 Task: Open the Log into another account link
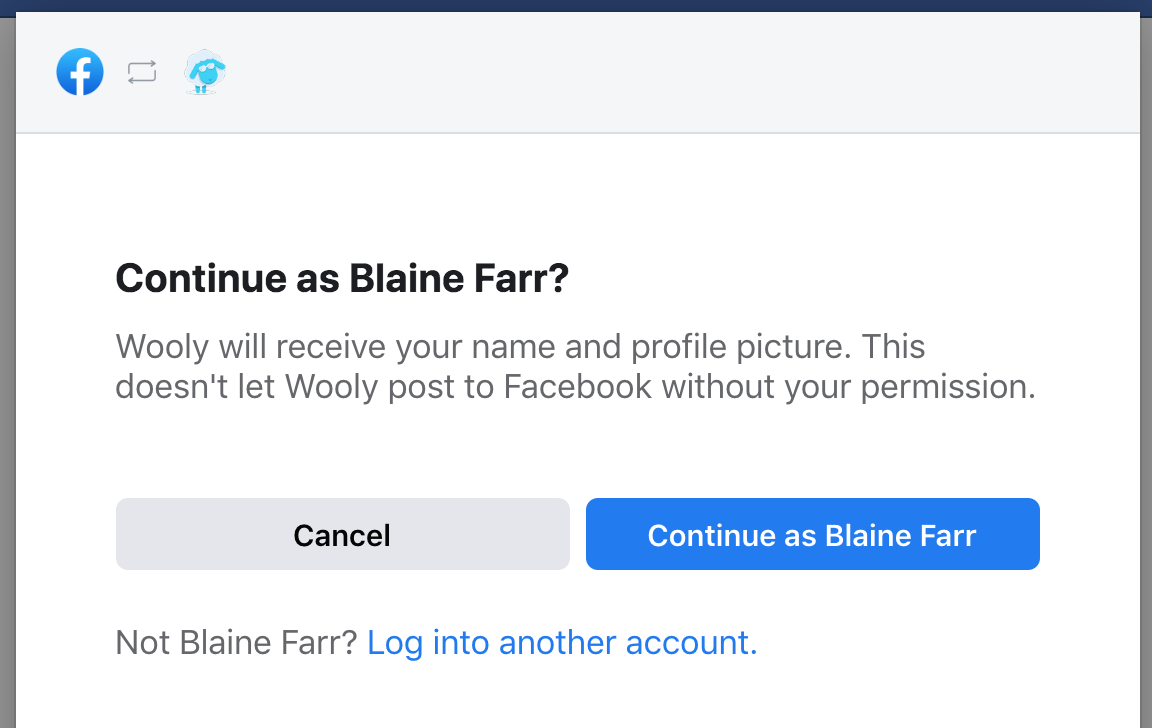click(x=562, y=642)
